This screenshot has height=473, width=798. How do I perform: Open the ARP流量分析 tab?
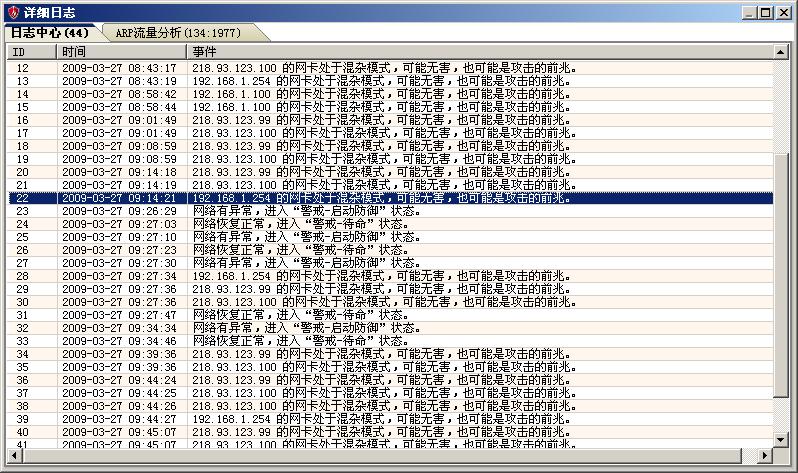pos(177,32)
